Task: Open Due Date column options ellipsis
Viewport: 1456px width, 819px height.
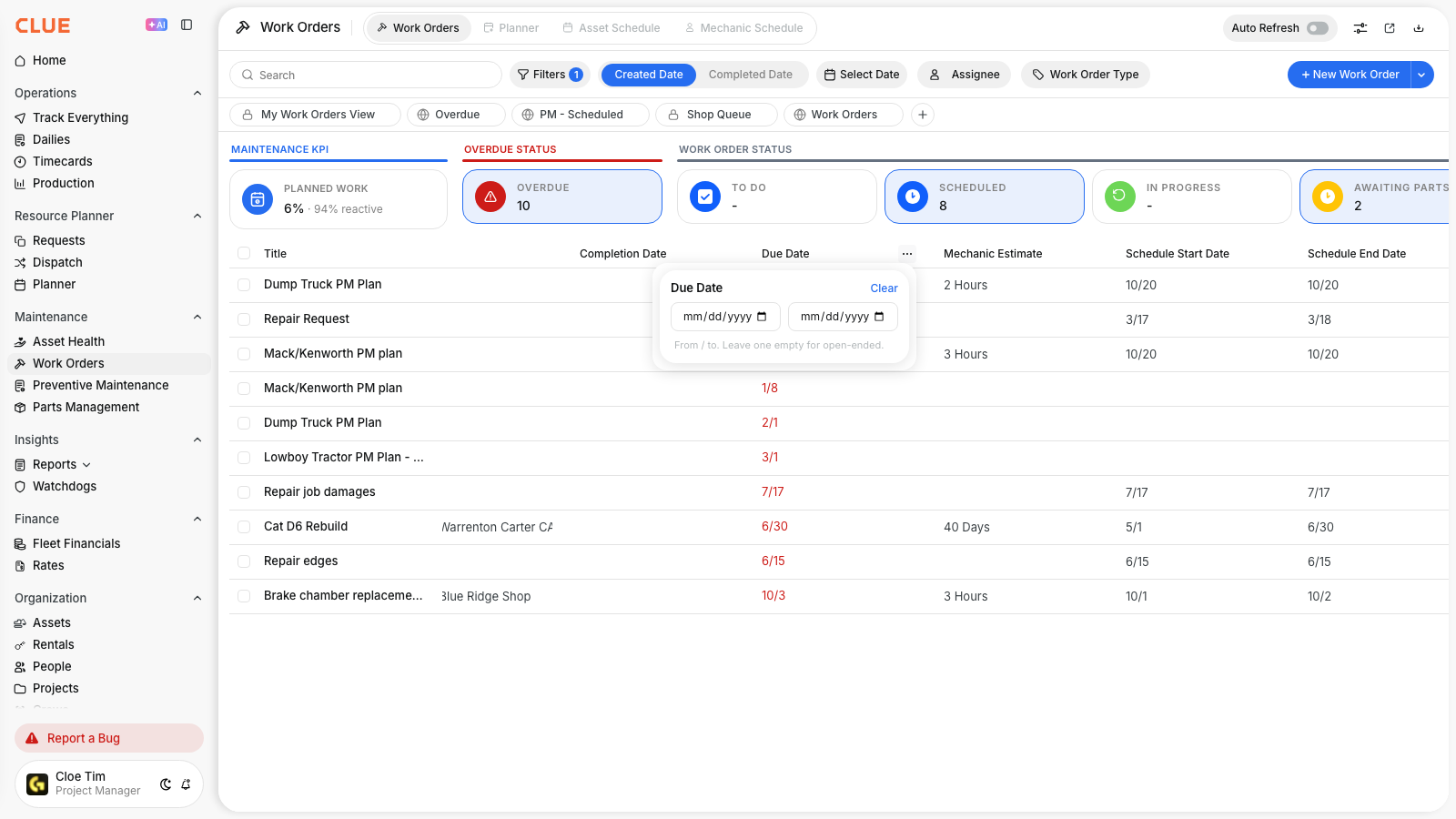Action: [907, 254]
